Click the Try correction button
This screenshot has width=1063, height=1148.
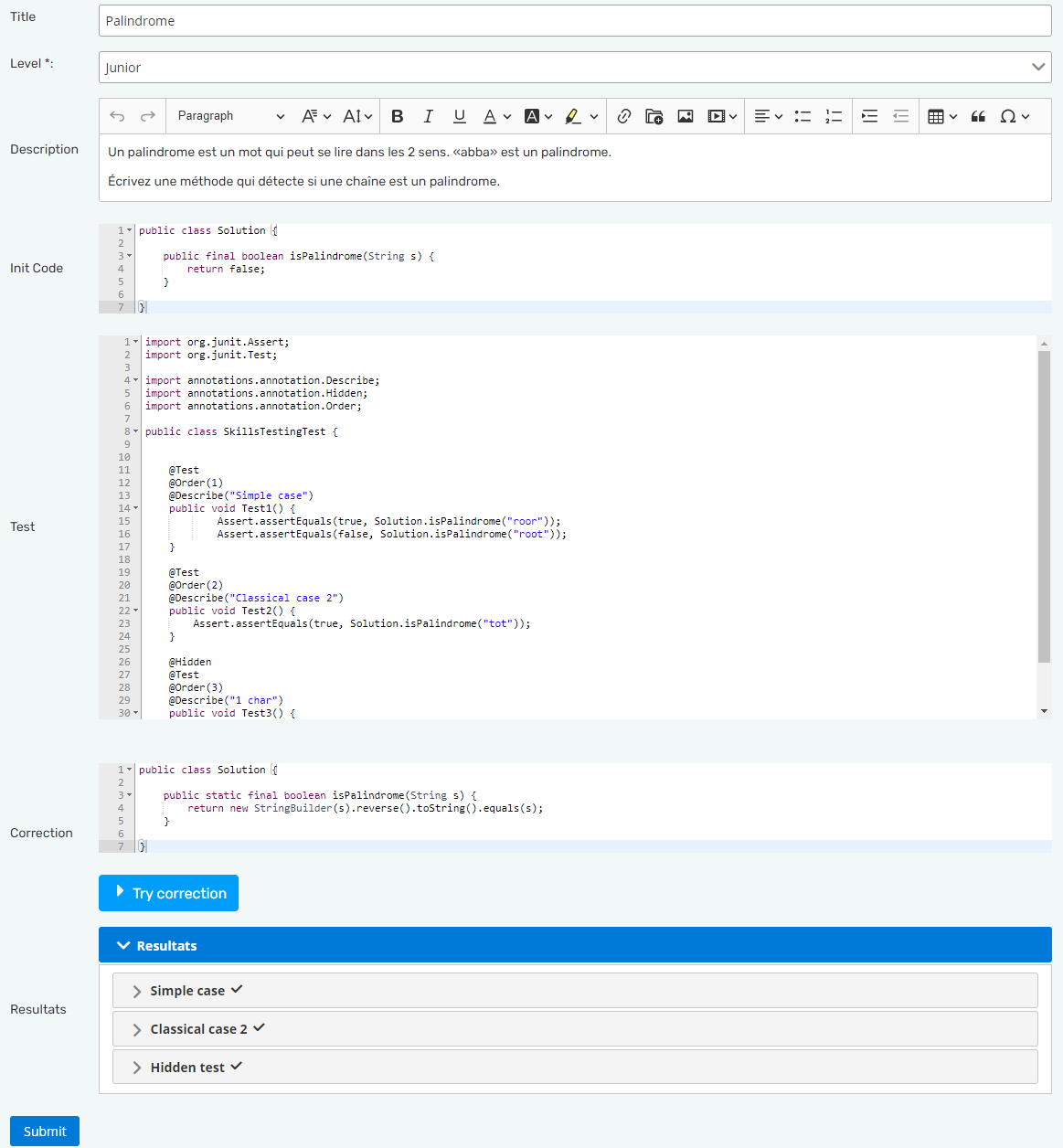tap(169, 893)
